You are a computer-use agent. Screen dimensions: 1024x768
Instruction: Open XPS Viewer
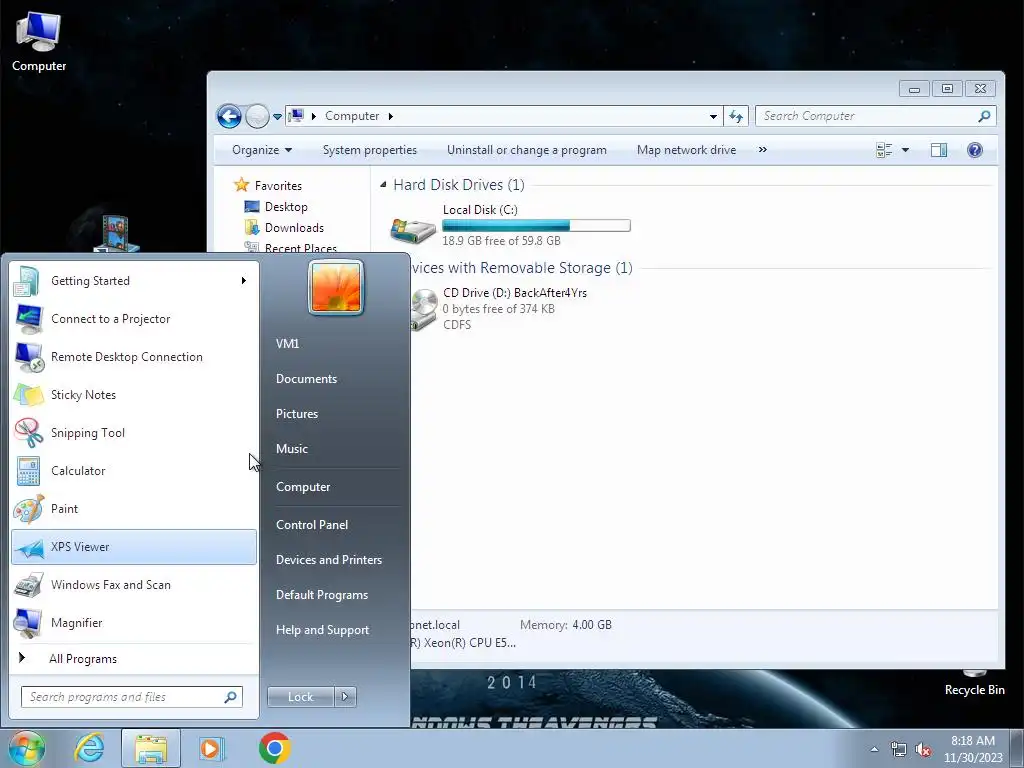click(134, 547)
